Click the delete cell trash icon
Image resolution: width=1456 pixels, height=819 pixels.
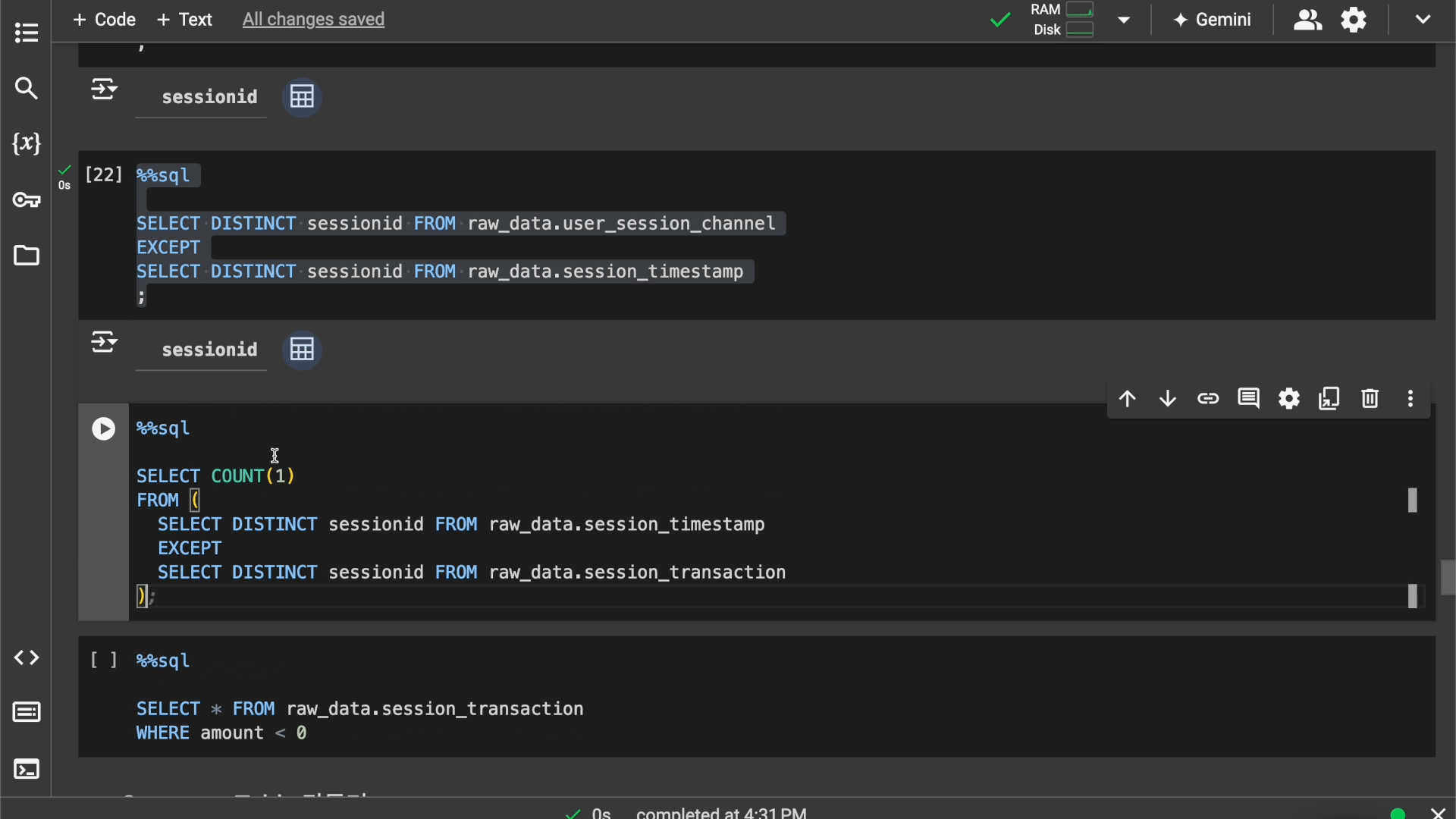pyautogui.click(x=1369, y=400)
